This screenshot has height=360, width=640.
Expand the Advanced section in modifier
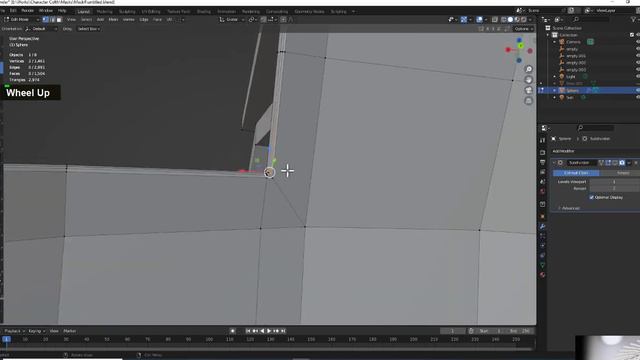pos(569,208)
